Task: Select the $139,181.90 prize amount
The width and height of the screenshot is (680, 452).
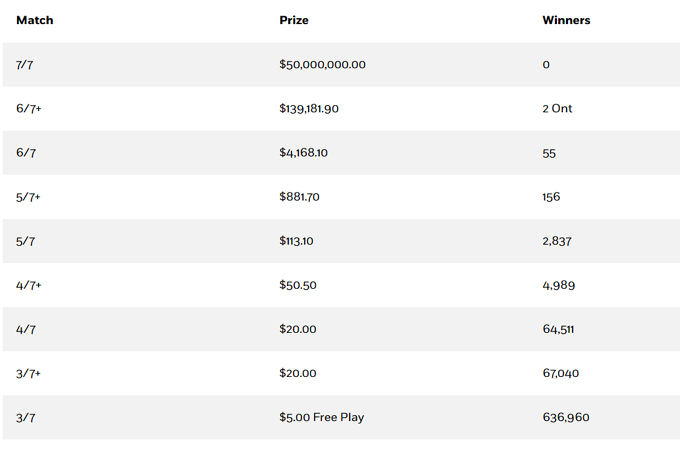Action: (x=309, y=109)
